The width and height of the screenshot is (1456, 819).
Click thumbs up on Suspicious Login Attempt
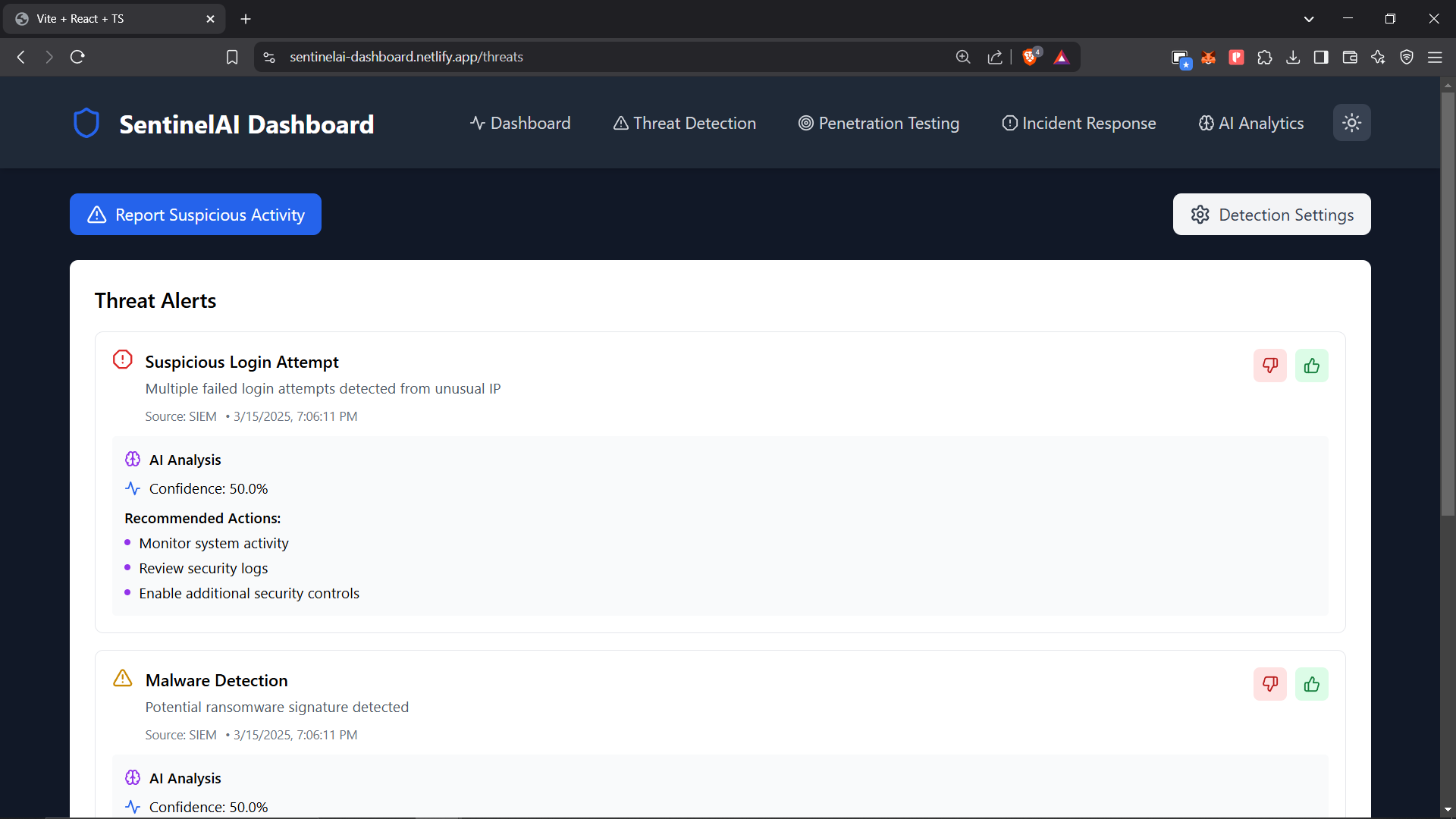coord(1311,366)
